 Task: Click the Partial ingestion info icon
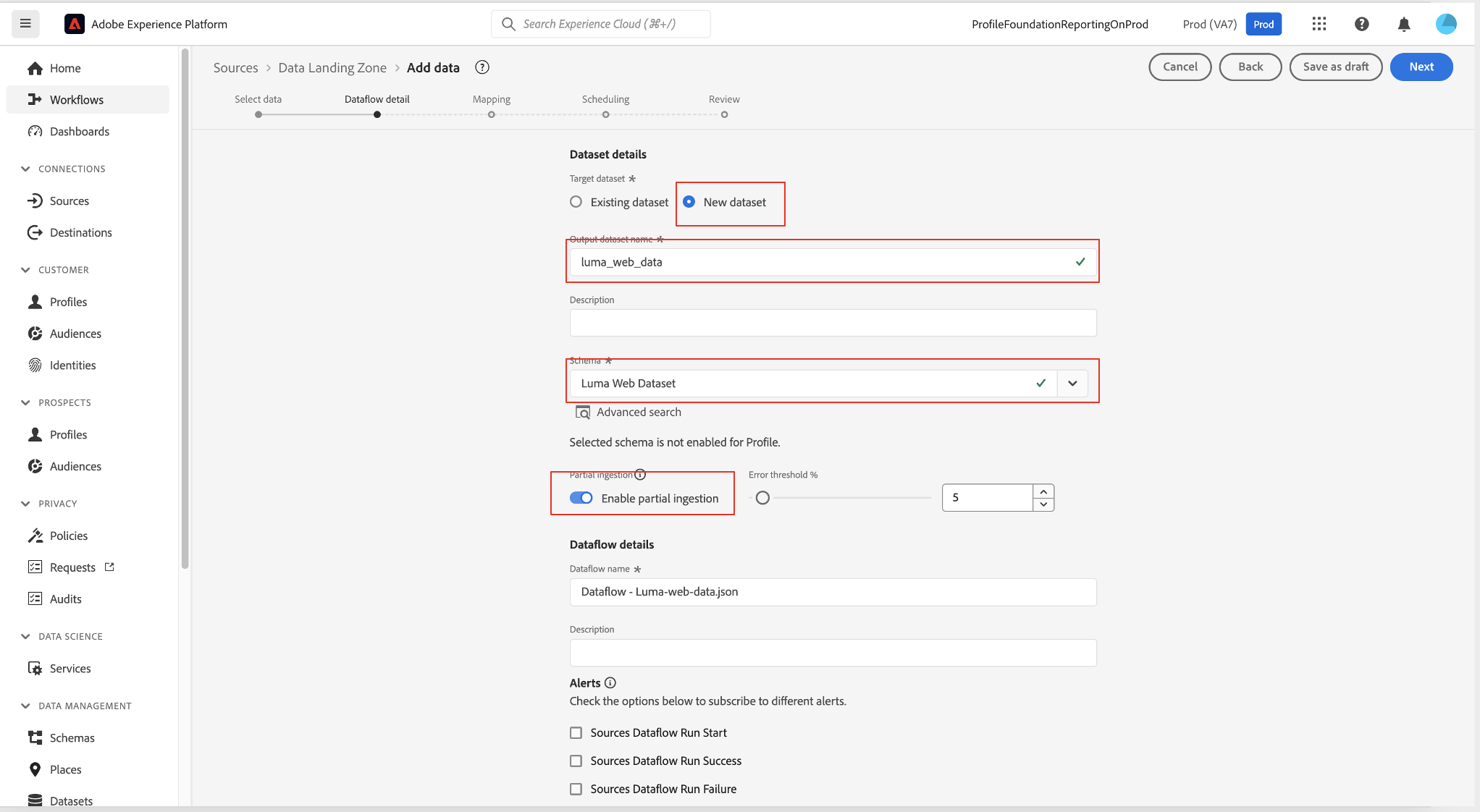point(640,475)
